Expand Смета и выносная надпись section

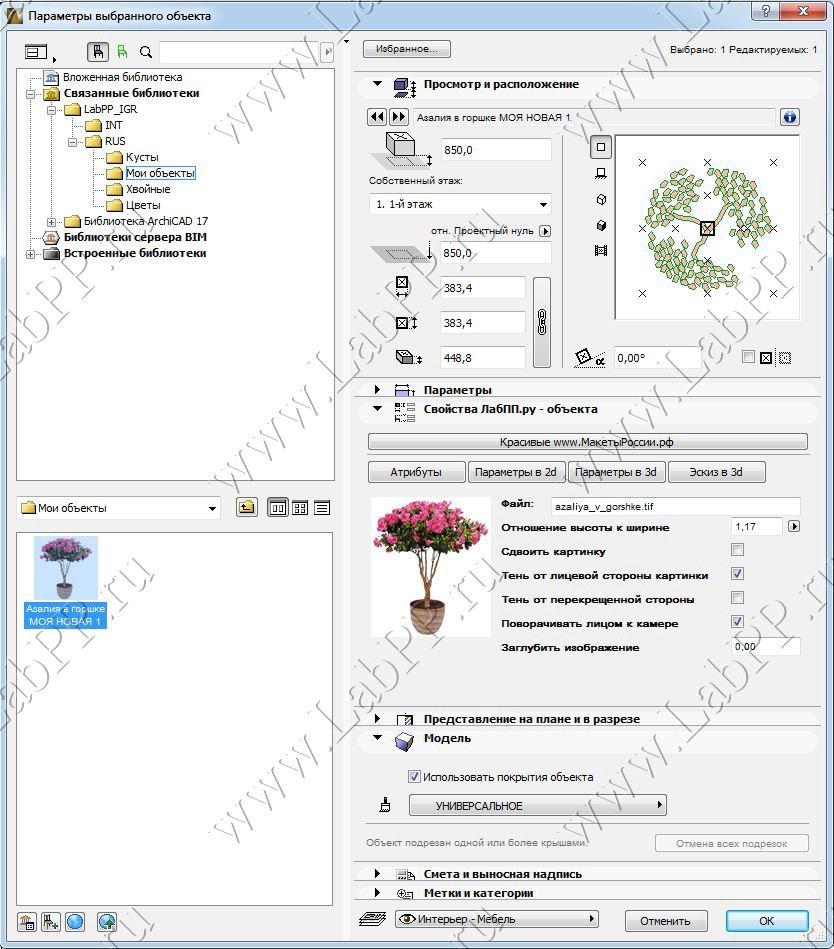[377, 873]
